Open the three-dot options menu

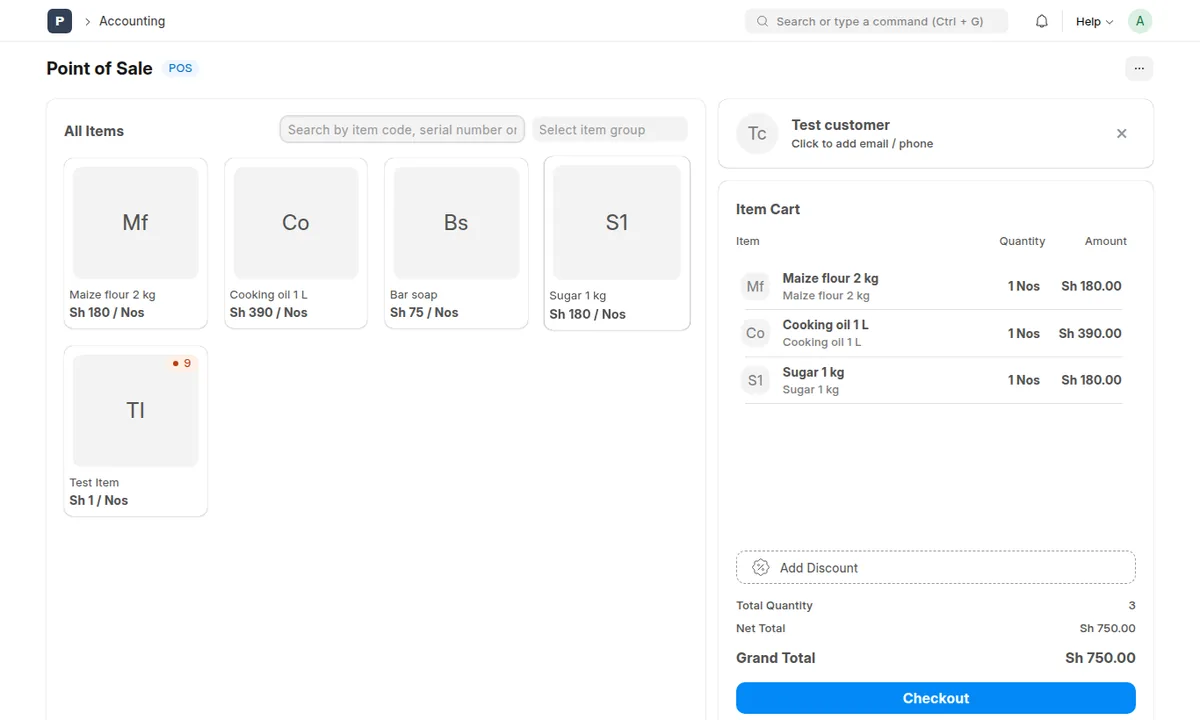point(1139,68)
